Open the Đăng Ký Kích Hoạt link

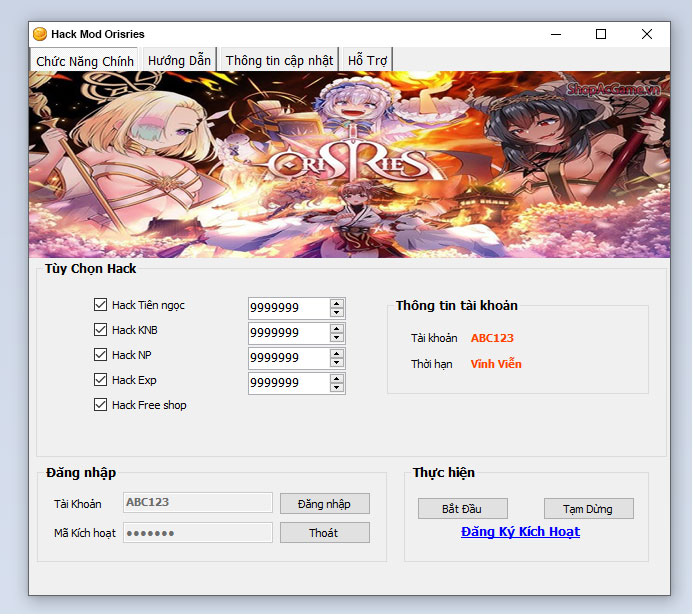(x=520, y=532)
